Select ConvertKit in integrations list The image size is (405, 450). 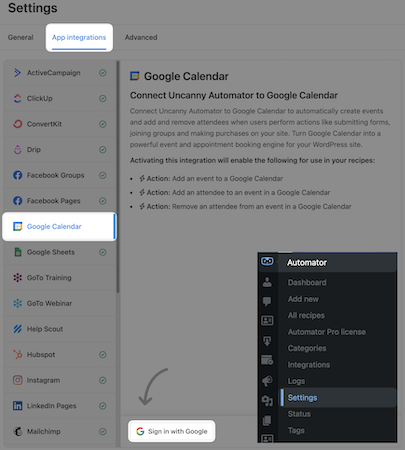point(60,124)
